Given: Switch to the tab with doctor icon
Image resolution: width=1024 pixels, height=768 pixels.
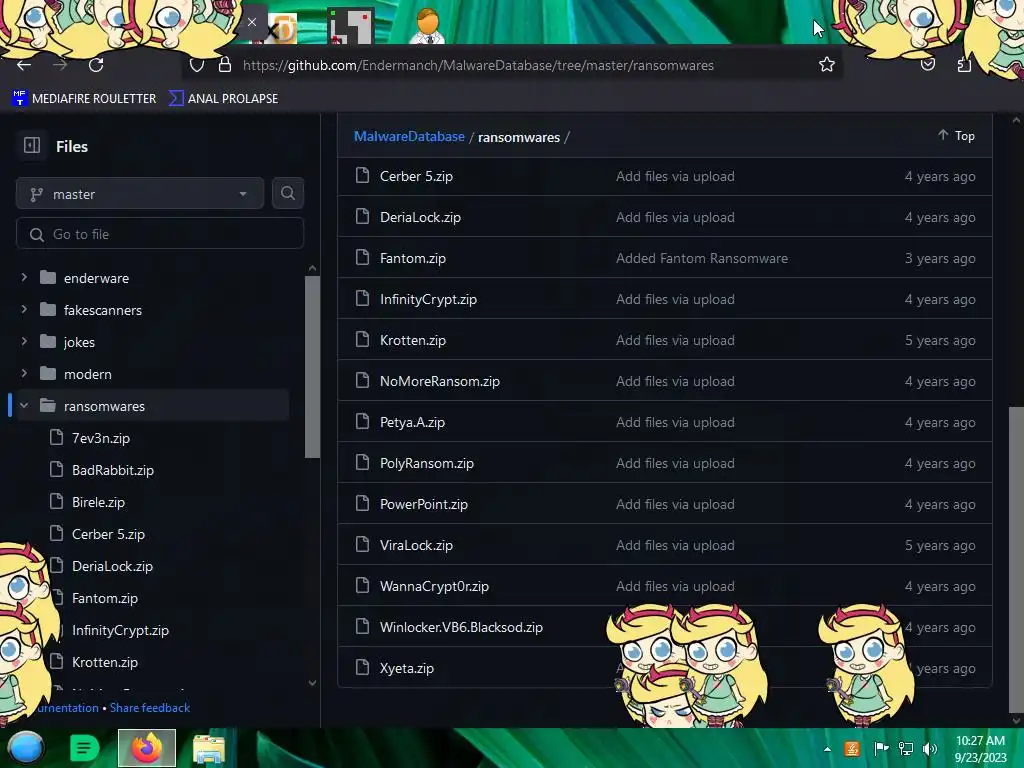Looking at the screenshot, I should pos(428,26).
